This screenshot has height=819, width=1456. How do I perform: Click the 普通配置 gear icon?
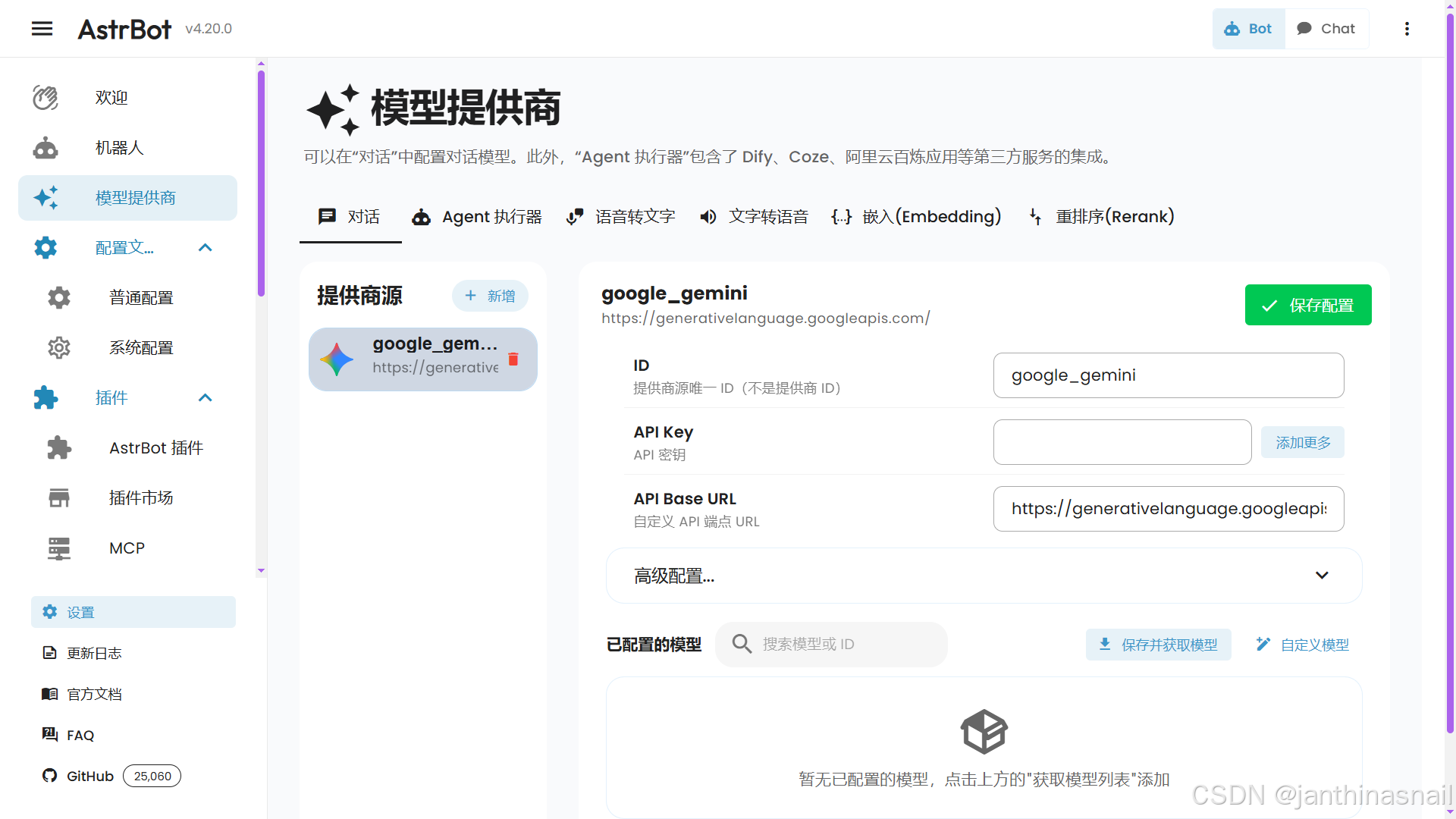point(59,298)
